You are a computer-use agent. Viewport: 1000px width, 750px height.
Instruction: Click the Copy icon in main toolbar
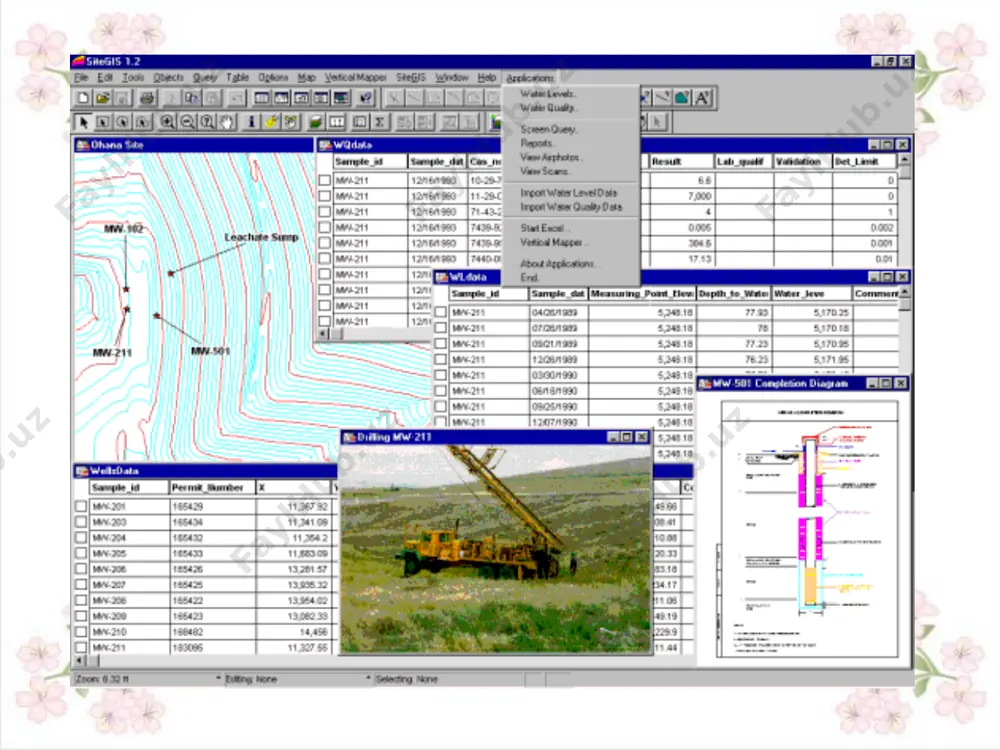tap(192, 98)
